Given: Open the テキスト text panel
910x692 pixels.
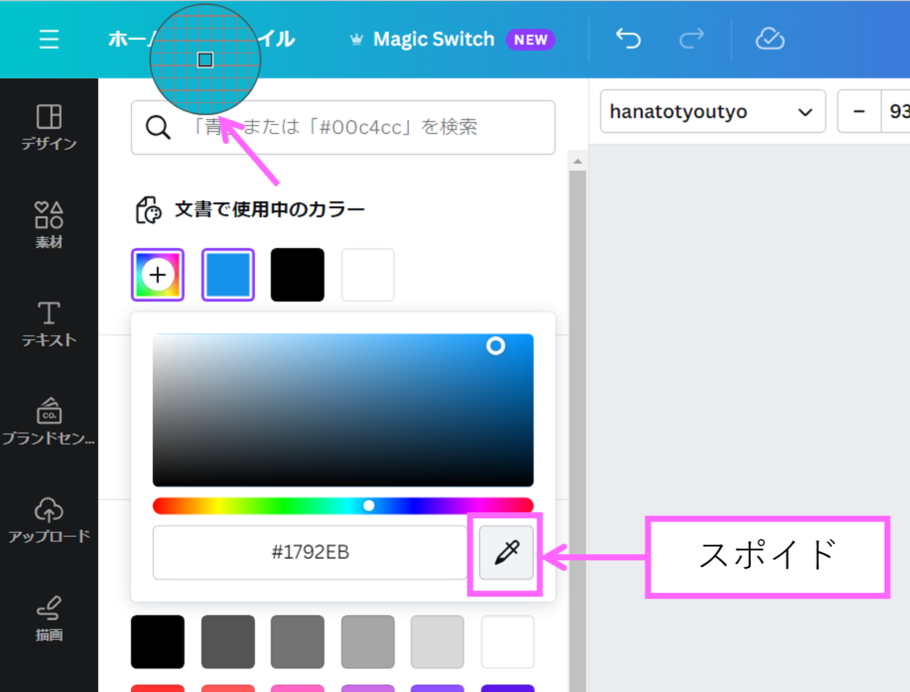Looking at the screenshot, I should point(49,322).
